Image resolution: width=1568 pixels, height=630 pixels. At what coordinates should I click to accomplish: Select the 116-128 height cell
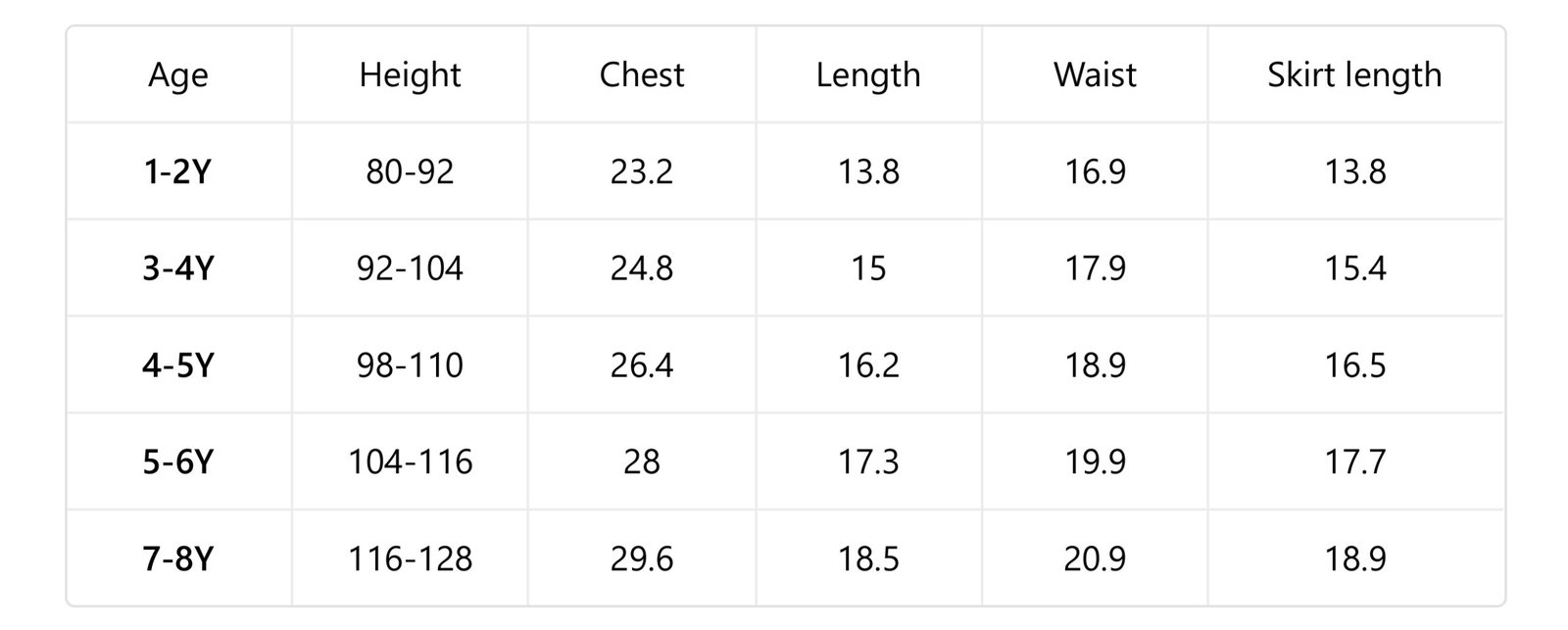click(410, 558)
